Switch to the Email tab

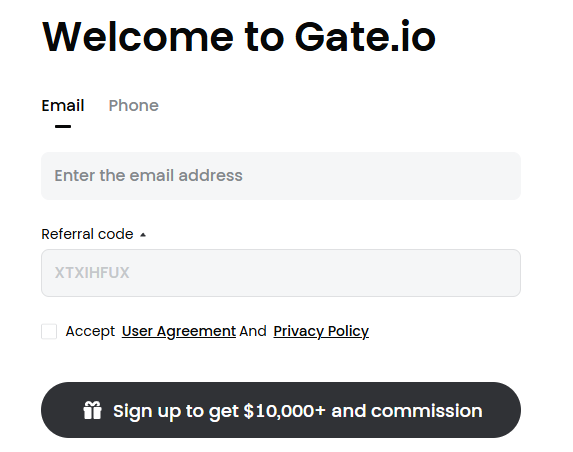tap(63, 106)
